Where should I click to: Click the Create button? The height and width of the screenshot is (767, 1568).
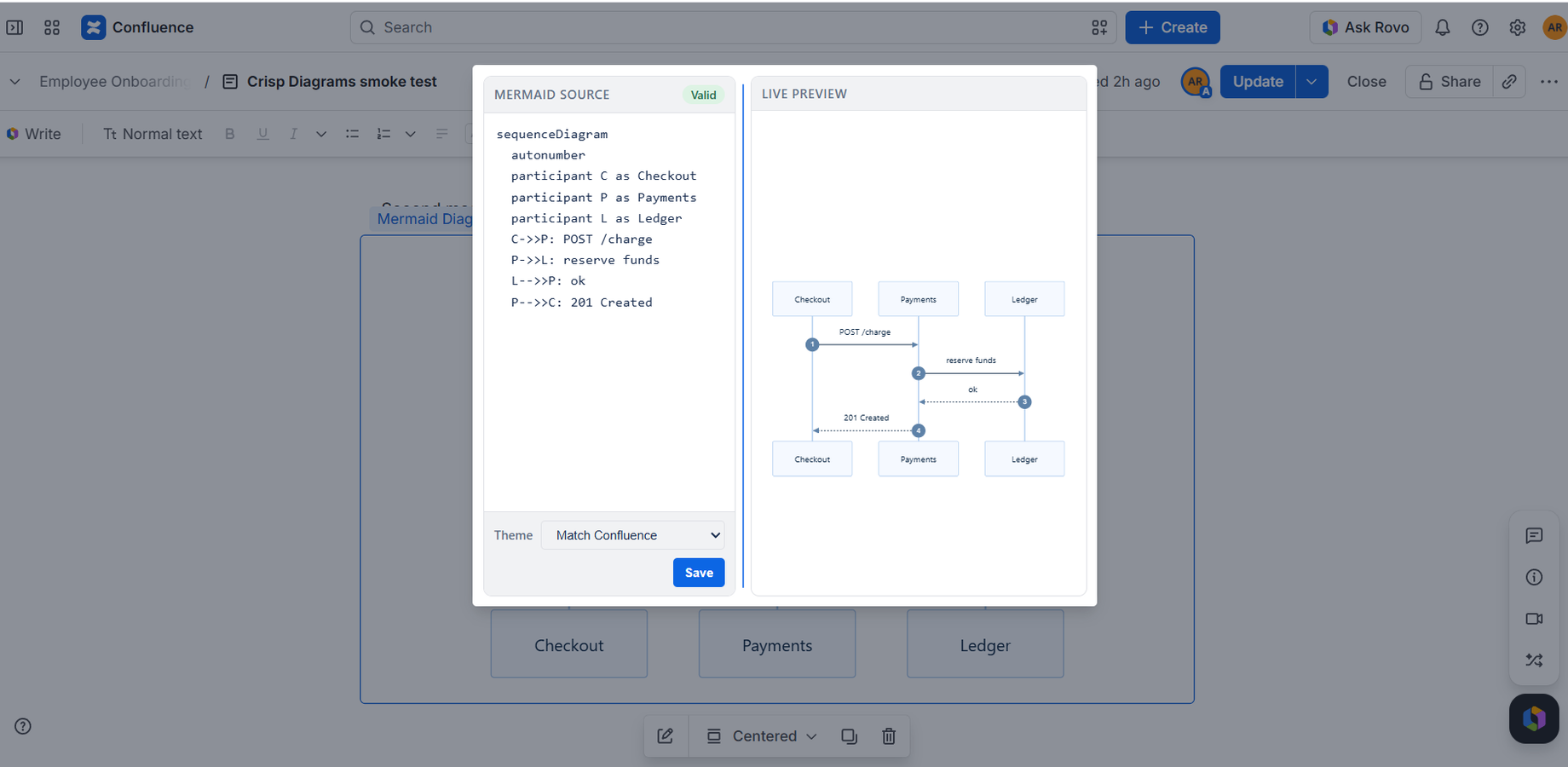click(x=1173, y=27)
